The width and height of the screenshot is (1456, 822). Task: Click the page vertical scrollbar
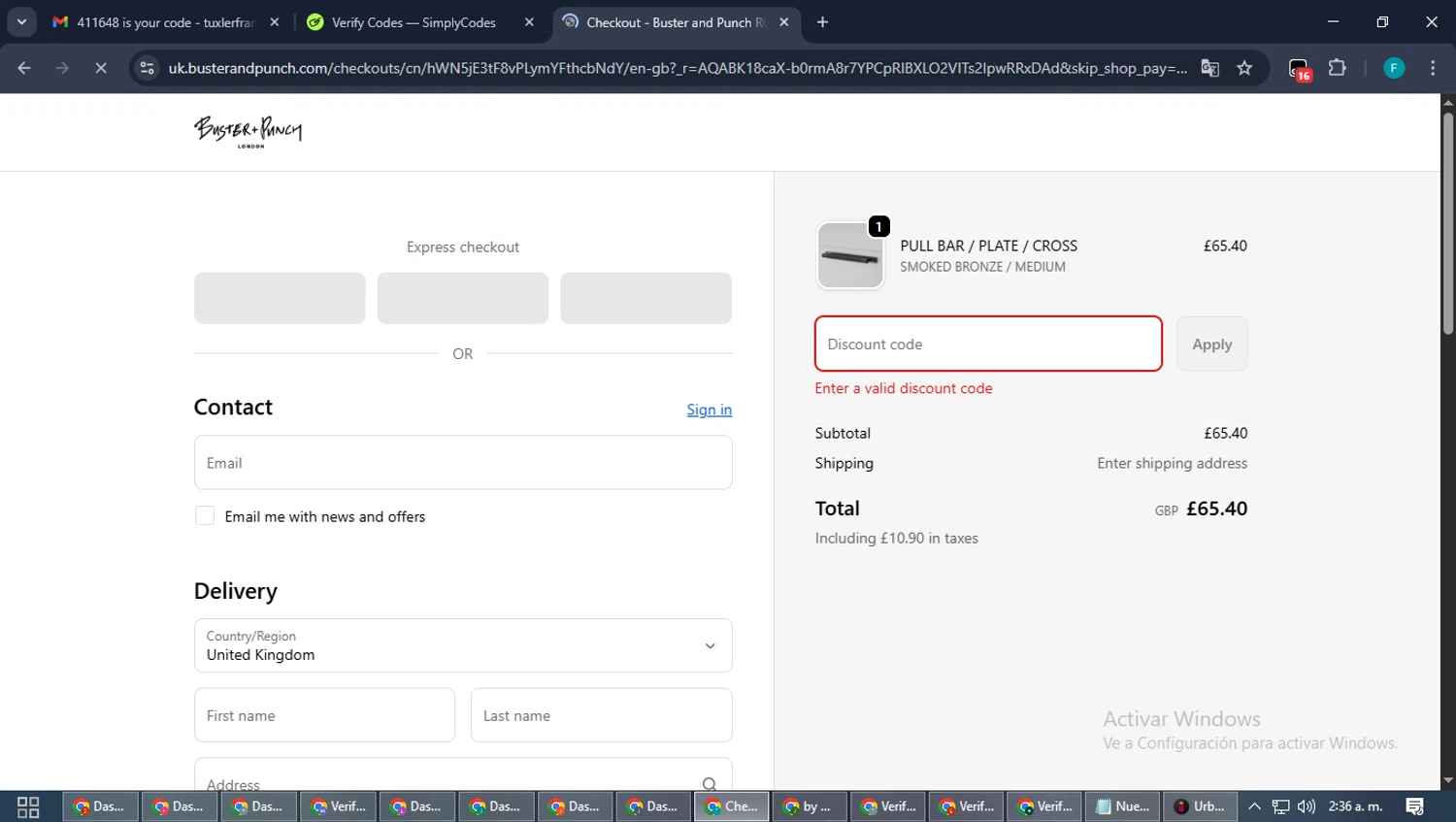point(1447,224)
